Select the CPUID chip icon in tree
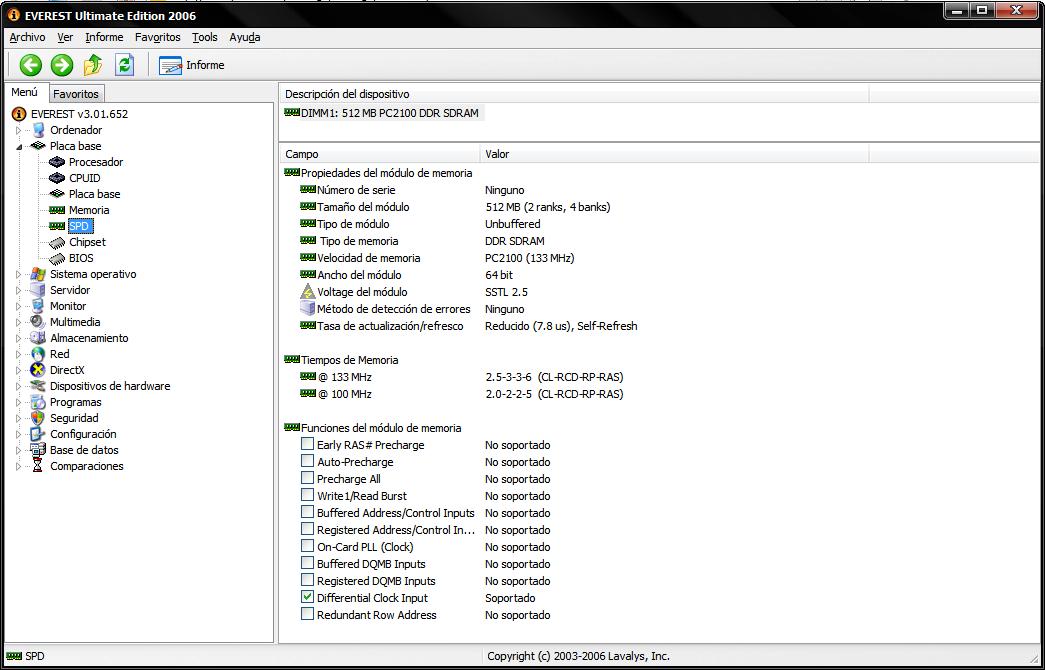This screenshot has width=1045, height=670. coord(57,178)
